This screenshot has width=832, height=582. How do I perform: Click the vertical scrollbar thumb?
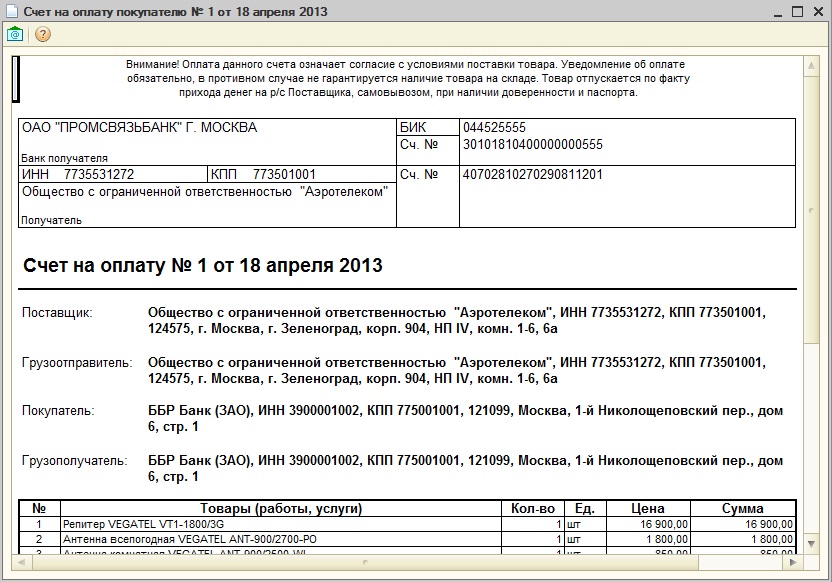811,210
